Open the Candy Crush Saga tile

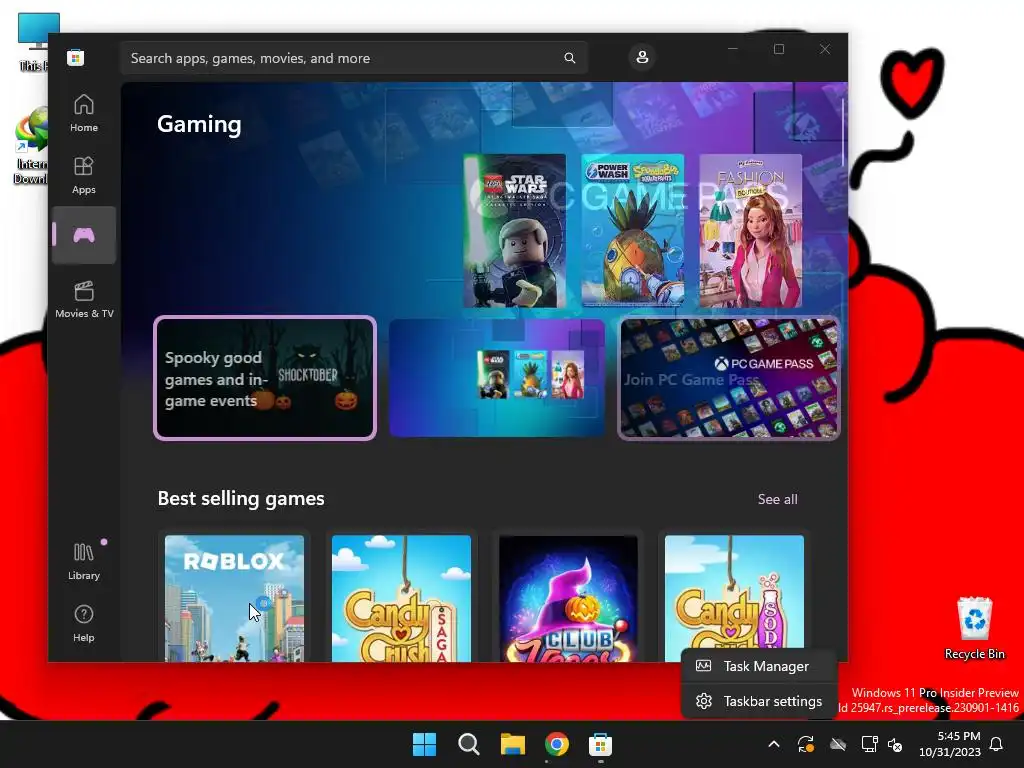(401, 598)
